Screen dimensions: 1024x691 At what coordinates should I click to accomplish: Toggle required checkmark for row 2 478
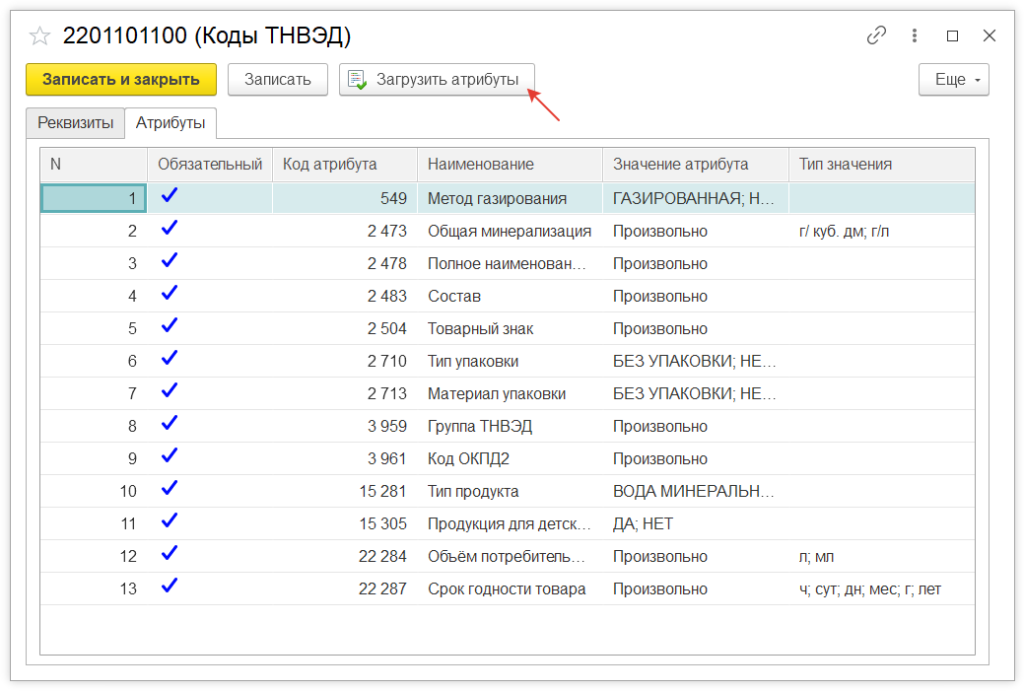pyautogui.click(x=170, y=261)
